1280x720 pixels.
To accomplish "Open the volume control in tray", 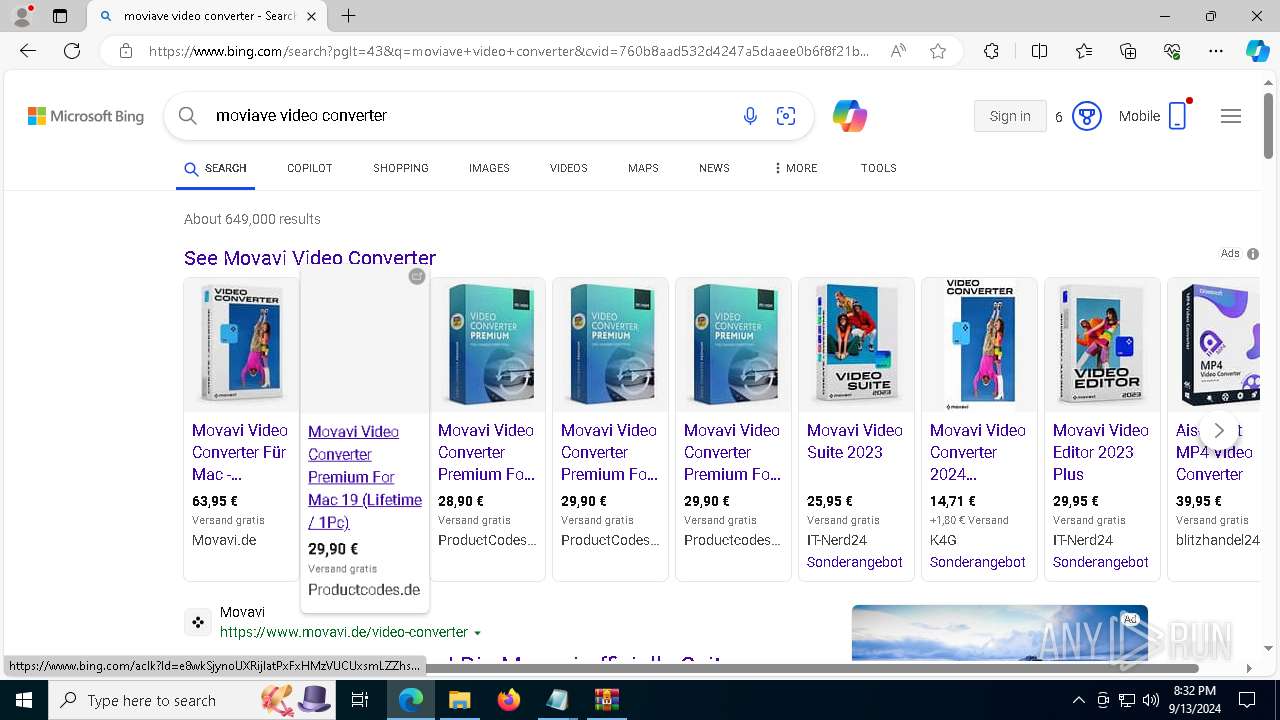I will pos(1150,700).
